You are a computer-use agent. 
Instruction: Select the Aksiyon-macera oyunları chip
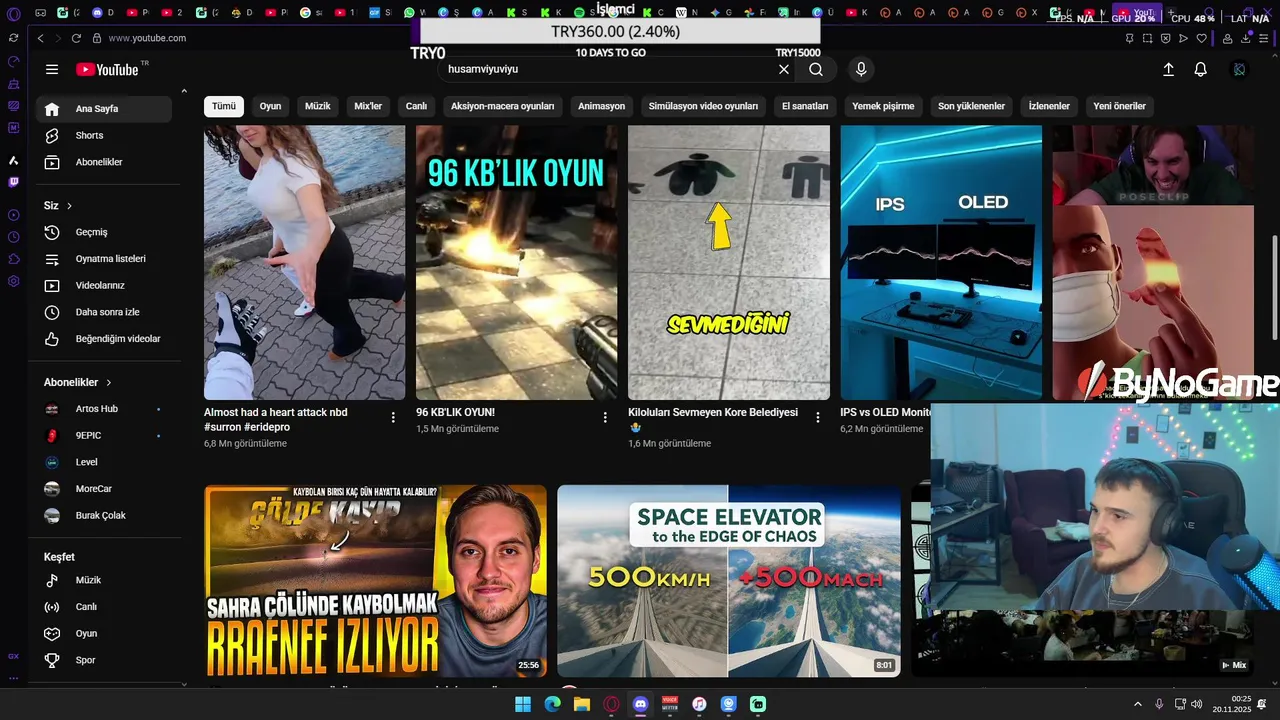click(x=502, y=106)
